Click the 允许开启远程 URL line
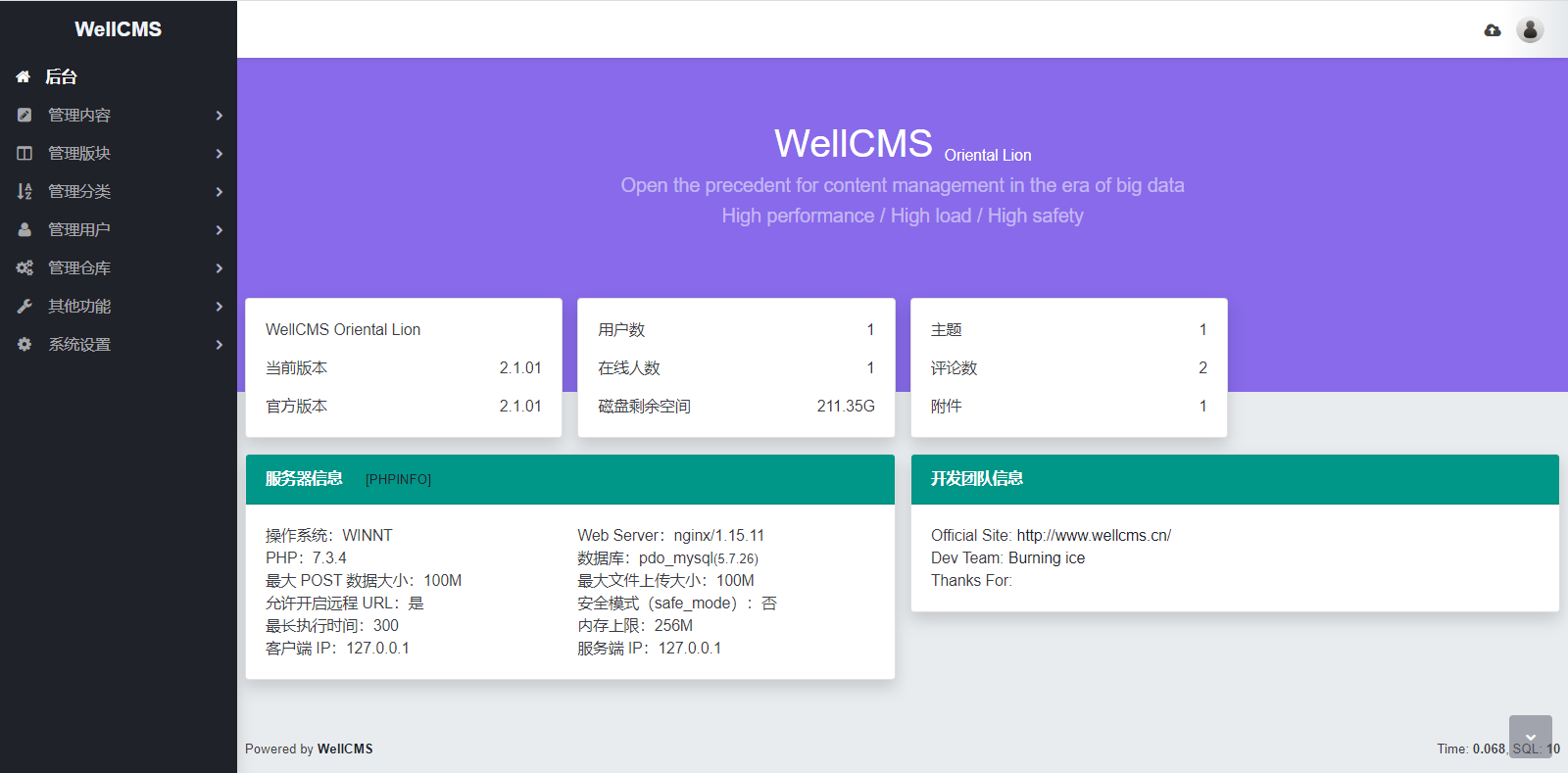Image resolution: width=1568 pixels, height=773 pixels. click(x=345, y=603)
